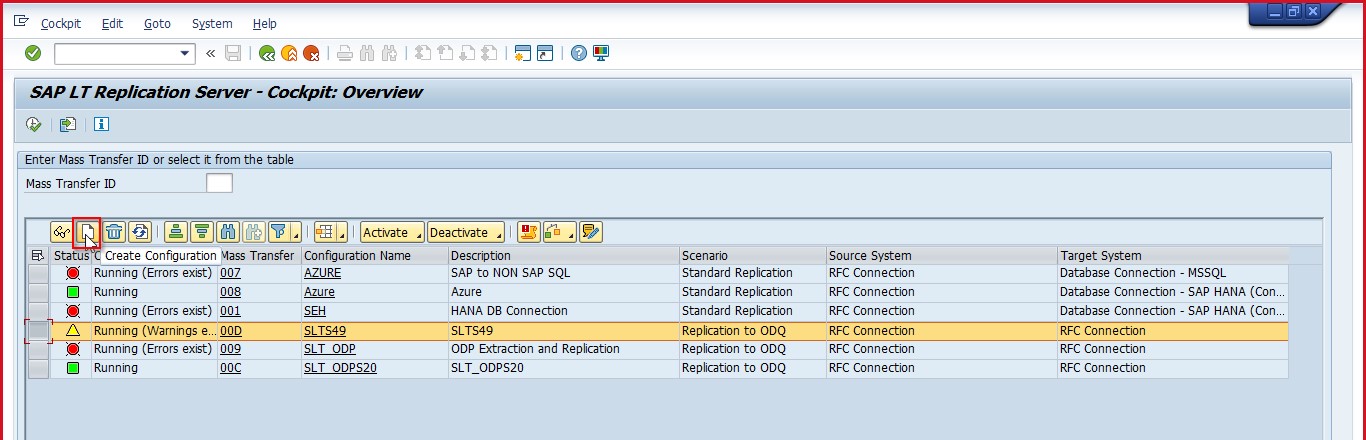Click the Find binoculars icon in table toolbar
1366x440 pixels.
pos(228,232)
